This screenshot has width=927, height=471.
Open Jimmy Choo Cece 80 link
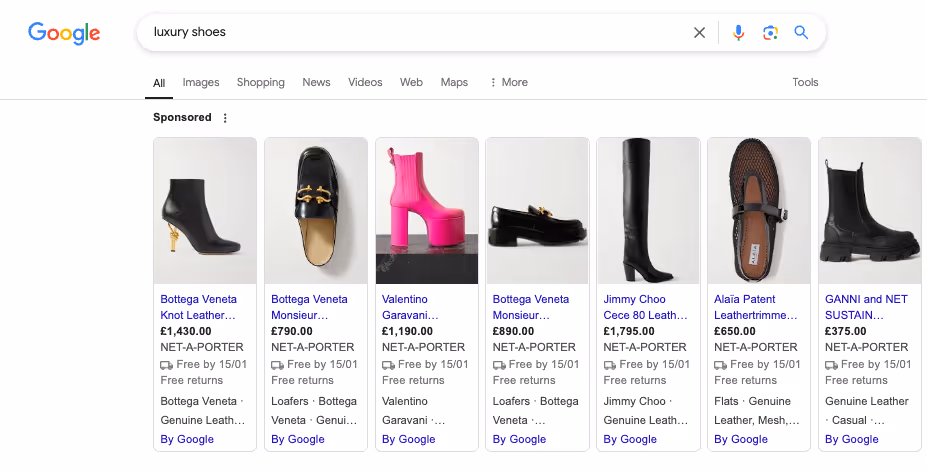(646, 307)
